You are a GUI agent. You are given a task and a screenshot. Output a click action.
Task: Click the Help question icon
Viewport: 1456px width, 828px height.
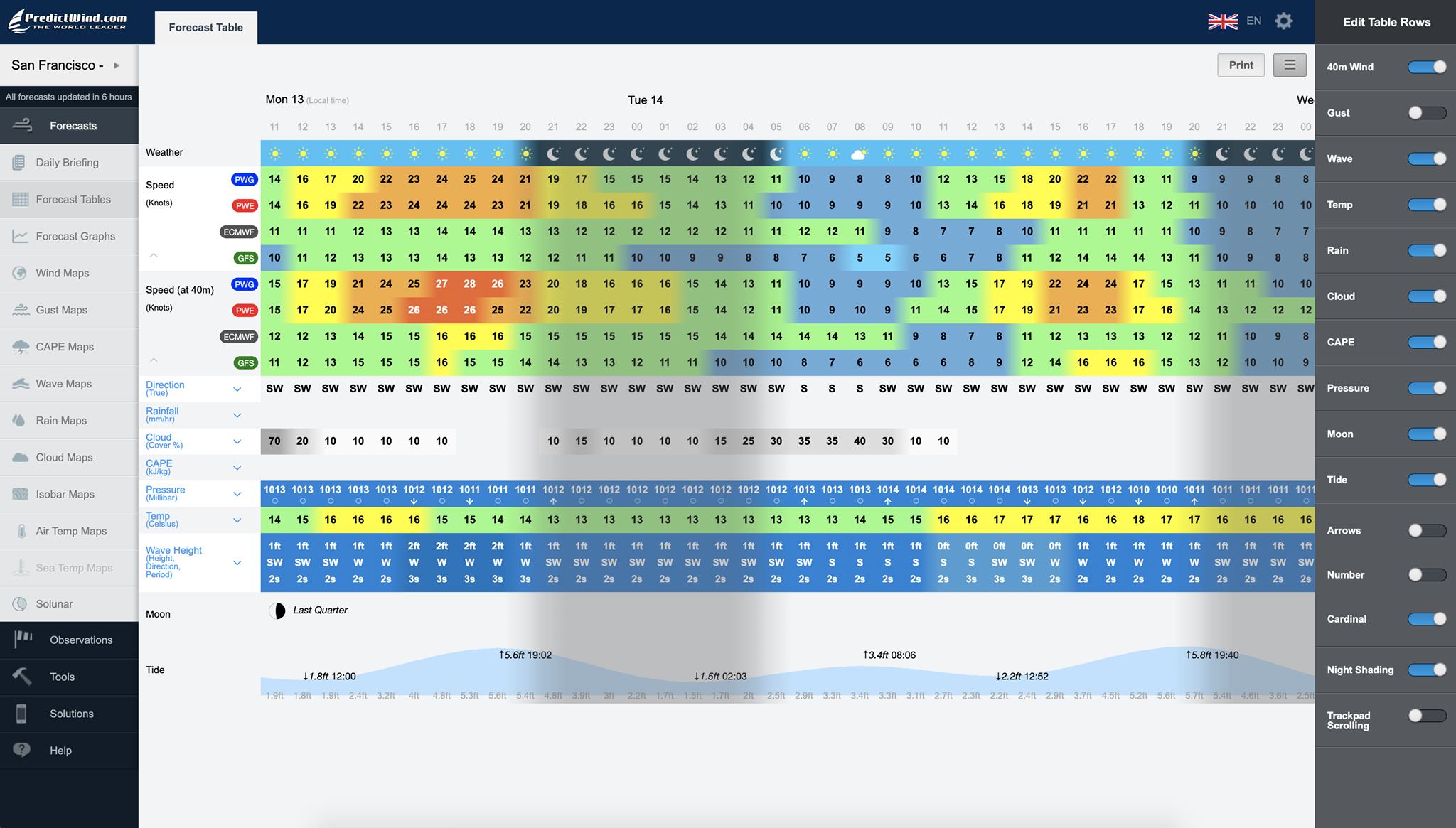tap(22, 750)
